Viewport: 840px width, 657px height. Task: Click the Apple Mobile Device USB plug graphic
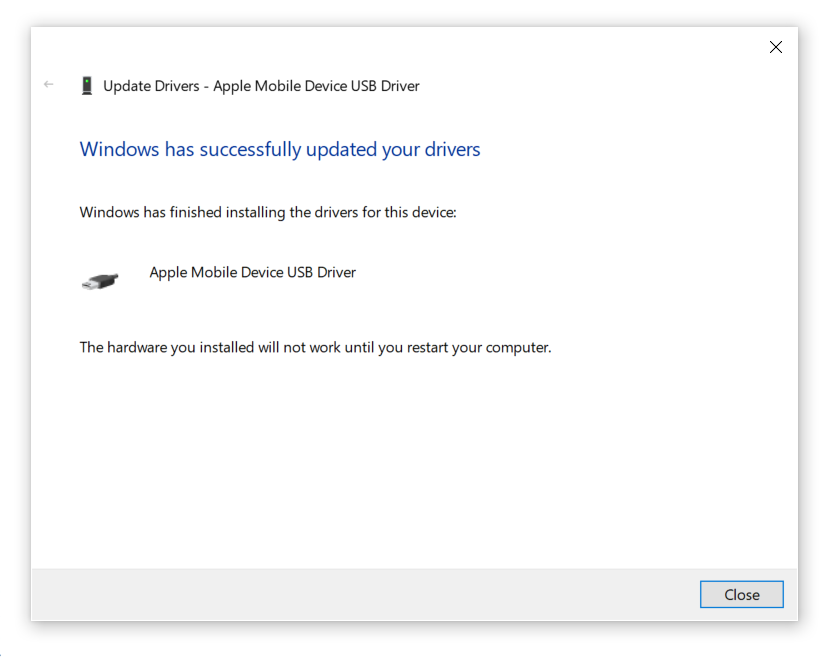tap(99, 280)
